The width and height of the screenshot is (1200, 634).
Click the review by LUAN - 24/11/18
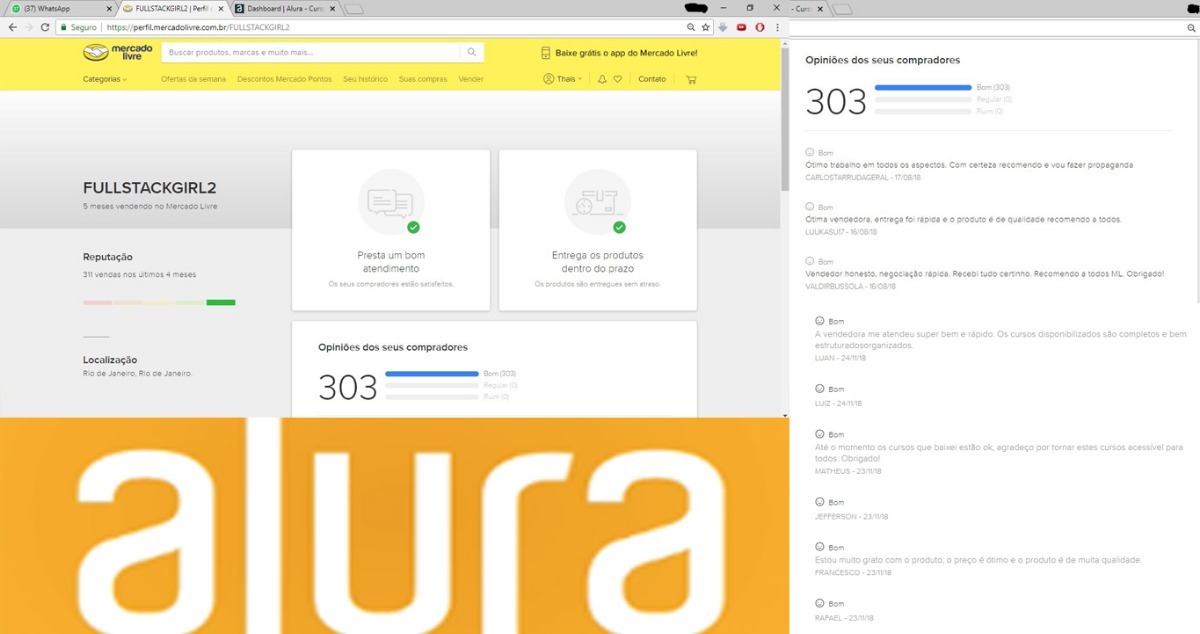[x=1001, y=338]
